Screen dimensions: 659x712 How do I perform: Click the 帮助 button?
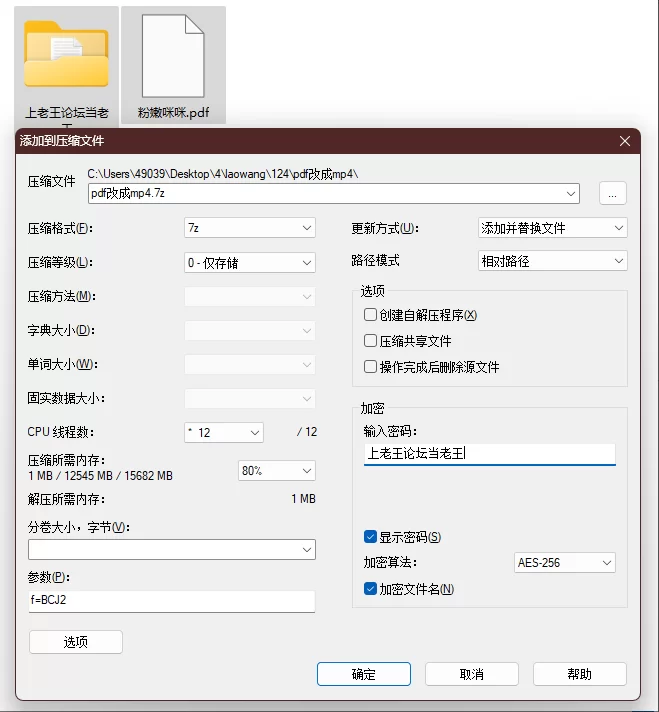click(x=580, y=674)
